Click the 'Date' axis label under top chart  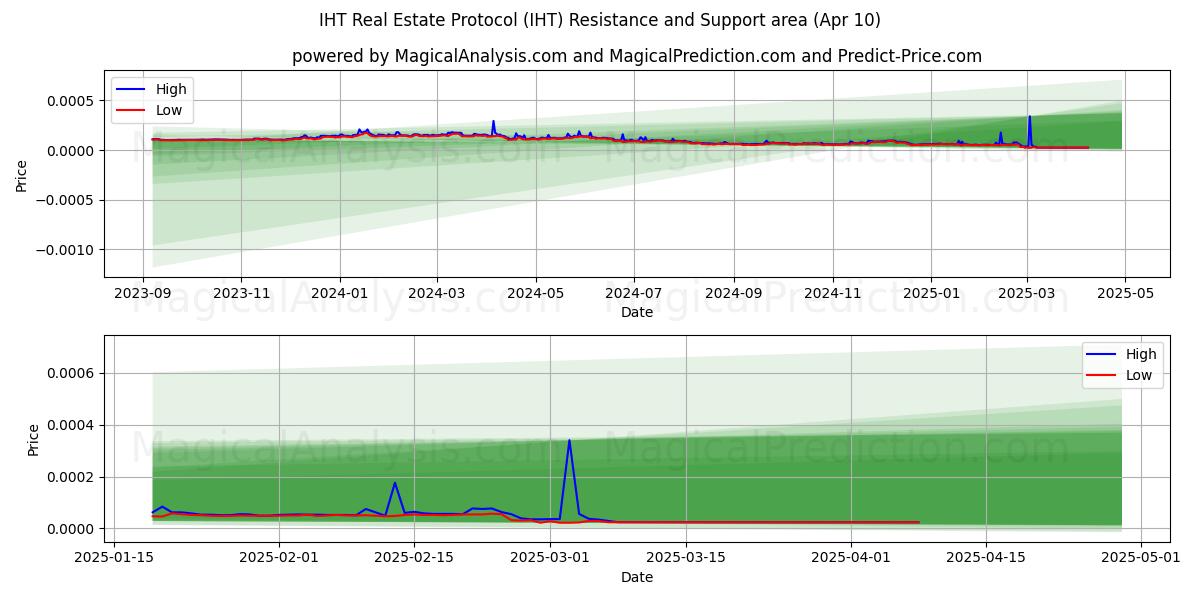637,312
